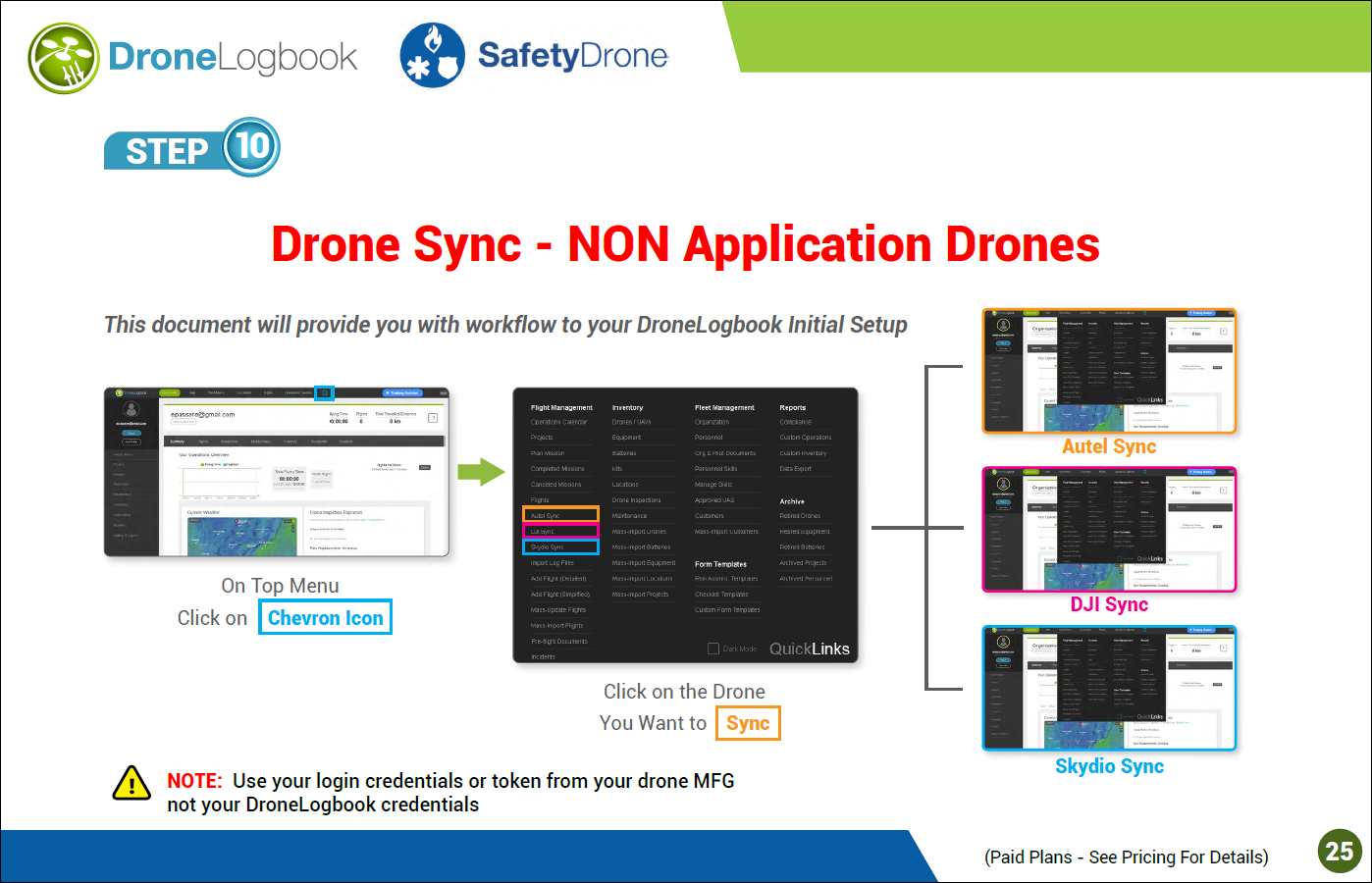
Task: Open Completed Missions entry
Action: coord(557,469)
